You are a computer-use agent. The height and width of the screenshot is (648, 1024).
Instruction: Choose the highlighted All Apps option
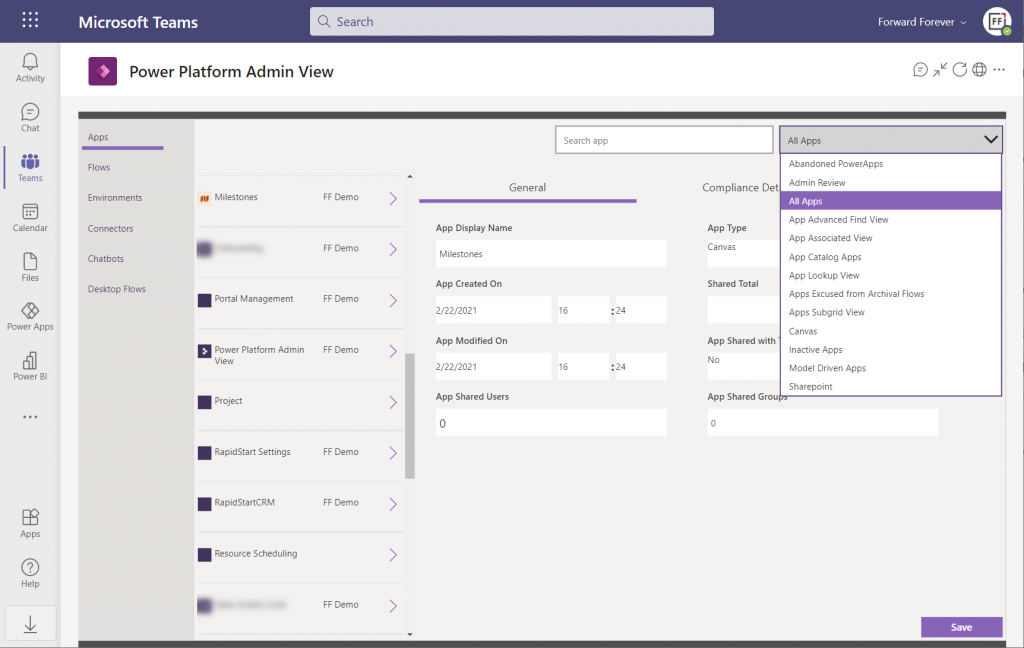[891, 201]
